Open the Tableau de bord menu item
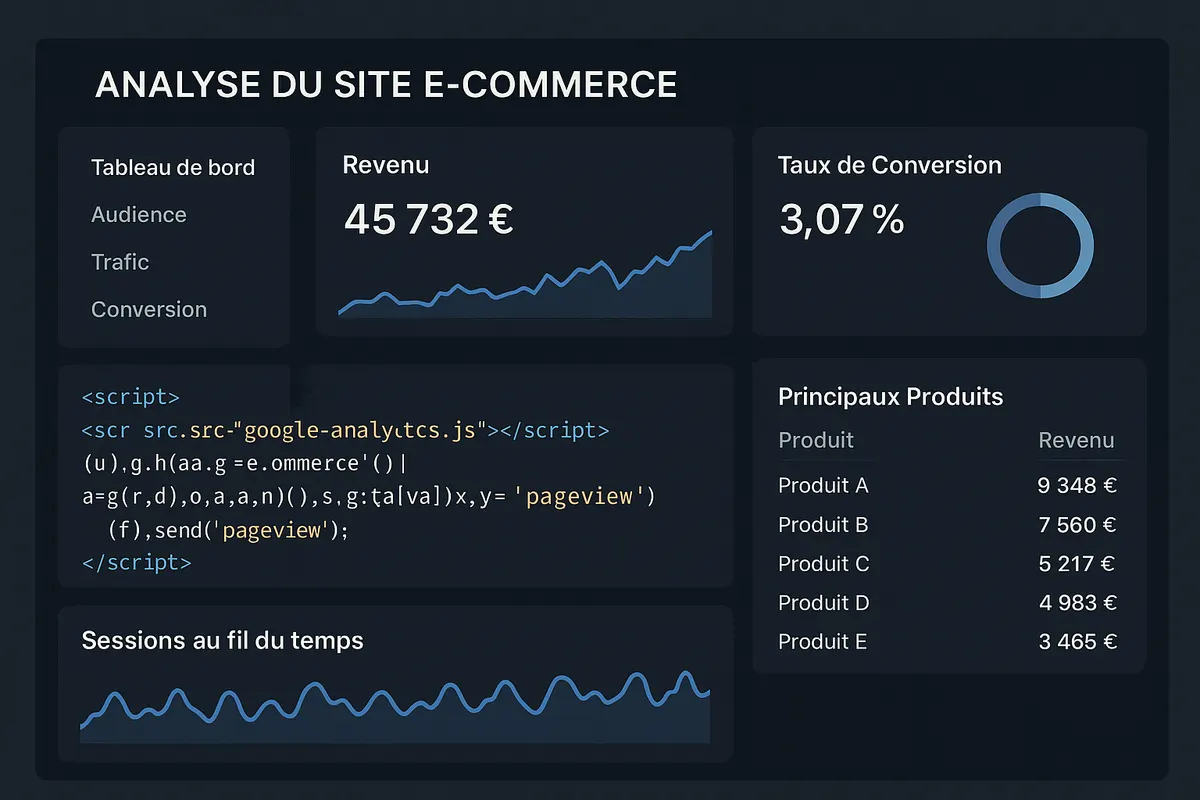This screenshot has height=800, width=1200. [x=173, y=168]
